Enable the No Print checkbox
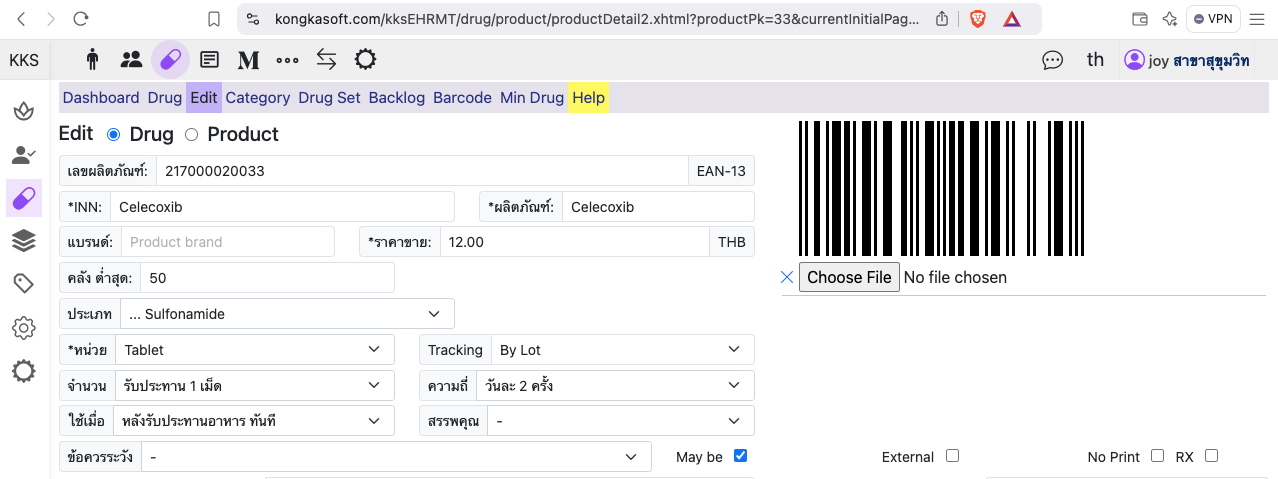The width and height of the screenshot is (1278, 479). coord(1157,456)
